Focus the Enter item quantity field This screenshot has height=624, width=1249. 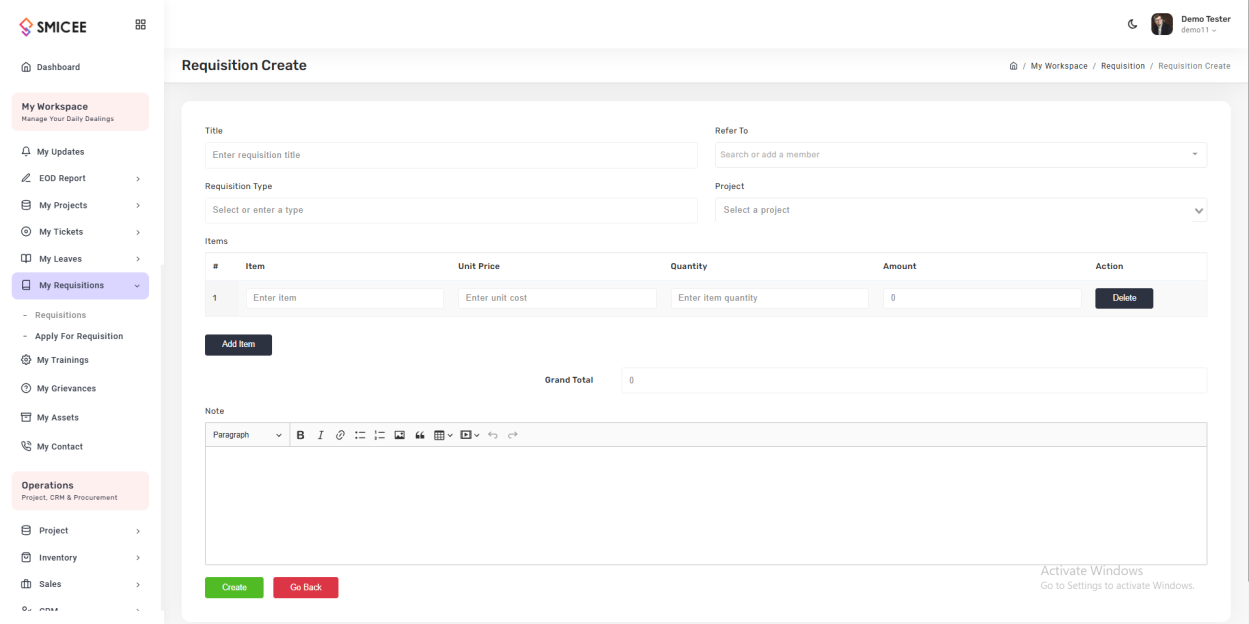tap(769, 298)
